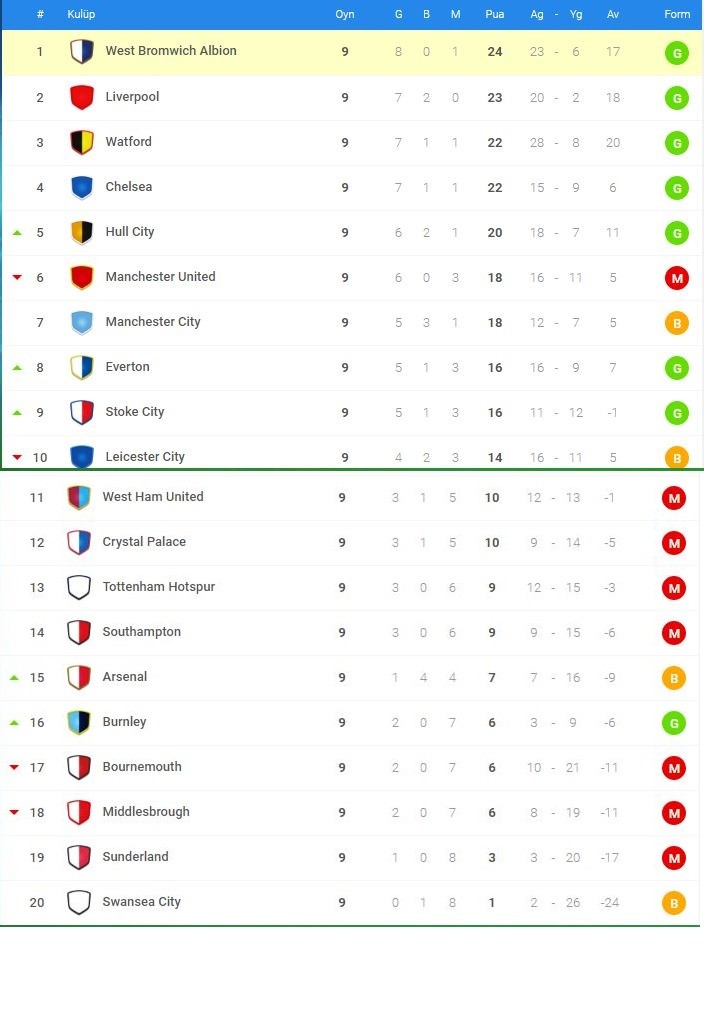
Task: Click the Tottenham Hotspur white shield icon
Action: [x=79, y=587]
